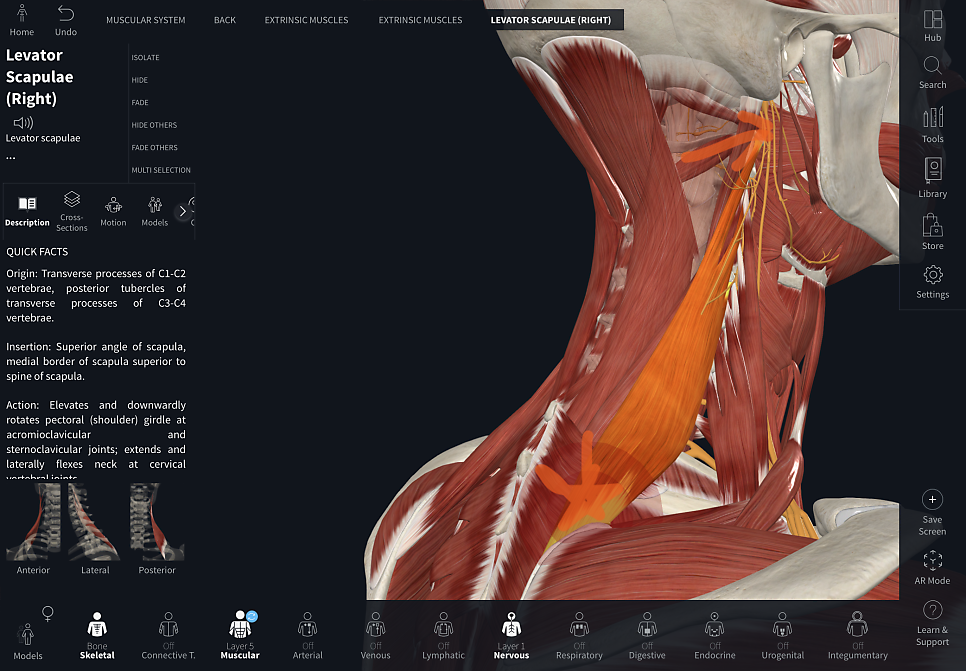Turn on the Arterial system layer
The image size is (966, 671).
click(307, 635)
